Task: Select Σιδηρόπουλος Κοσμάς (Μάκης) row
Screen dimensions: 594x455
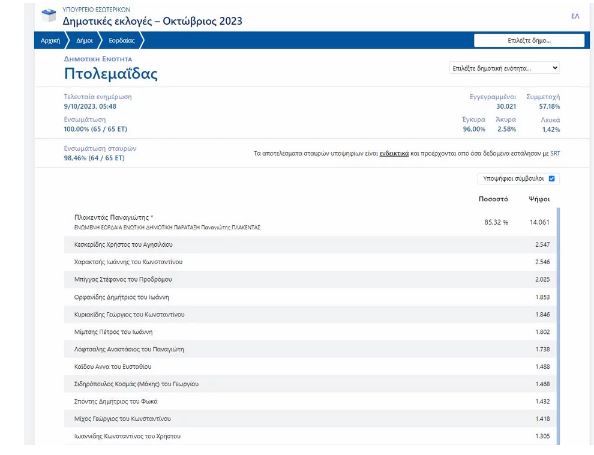Action: [310, 384]
